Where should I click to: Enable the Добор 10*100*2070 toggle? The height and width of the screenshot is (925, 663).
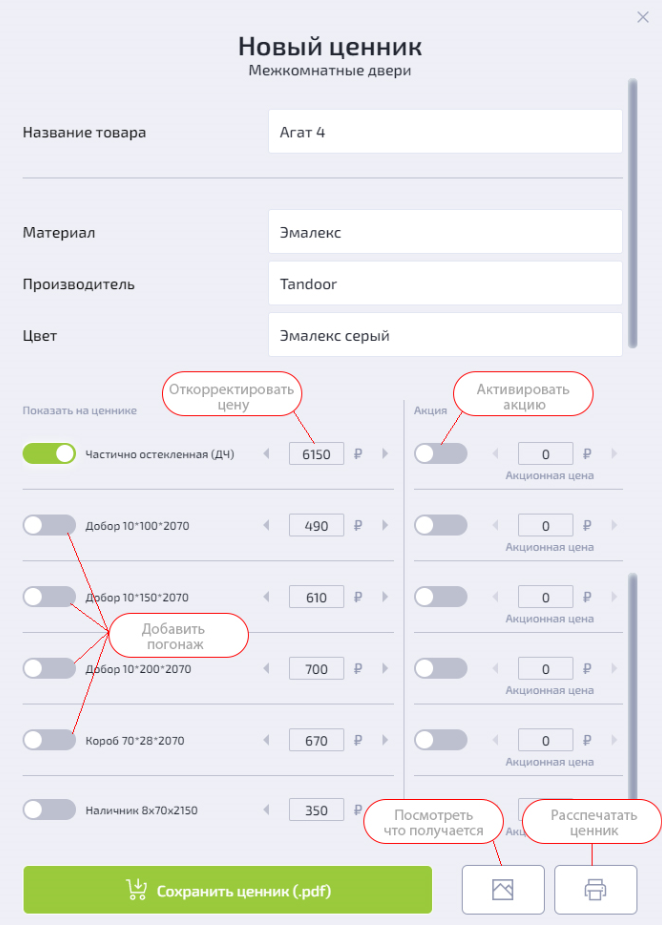pos(49,526)
